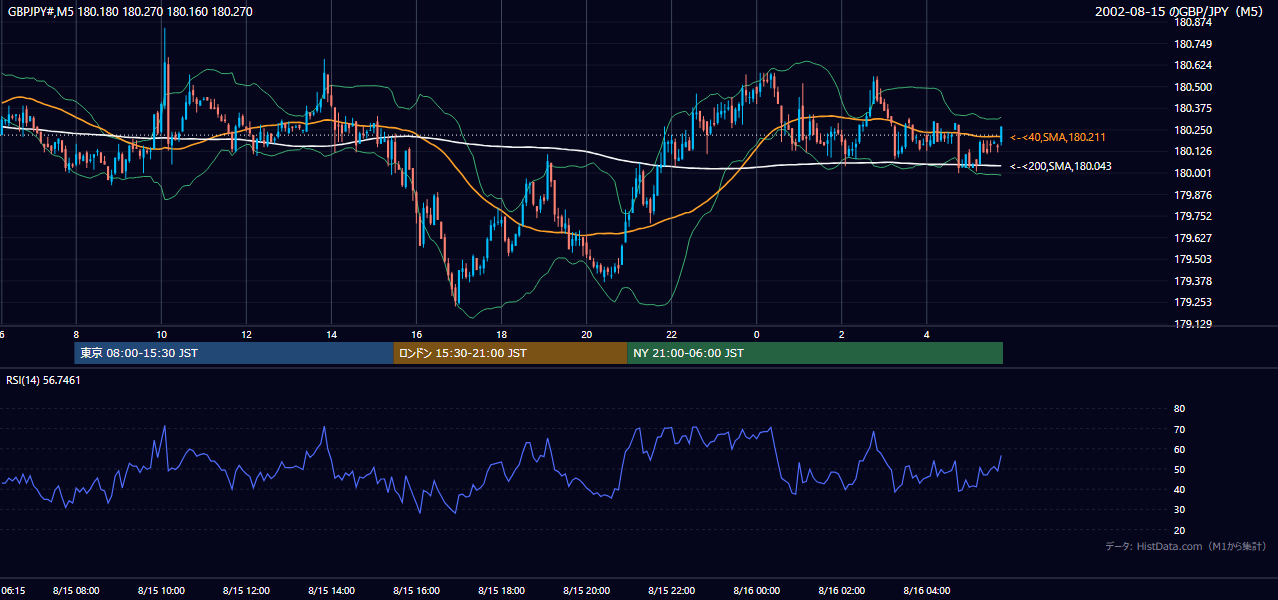The image size is (1278, 600).
Task: Click the 180.001 price axis label
Action: pos(1194,173)
